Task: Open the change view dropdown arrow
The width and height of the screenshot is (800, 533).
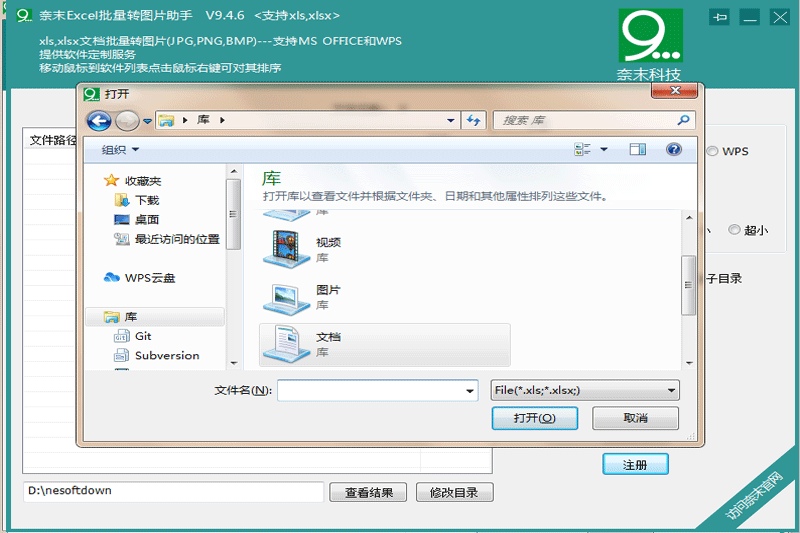Action: point(604,150)
